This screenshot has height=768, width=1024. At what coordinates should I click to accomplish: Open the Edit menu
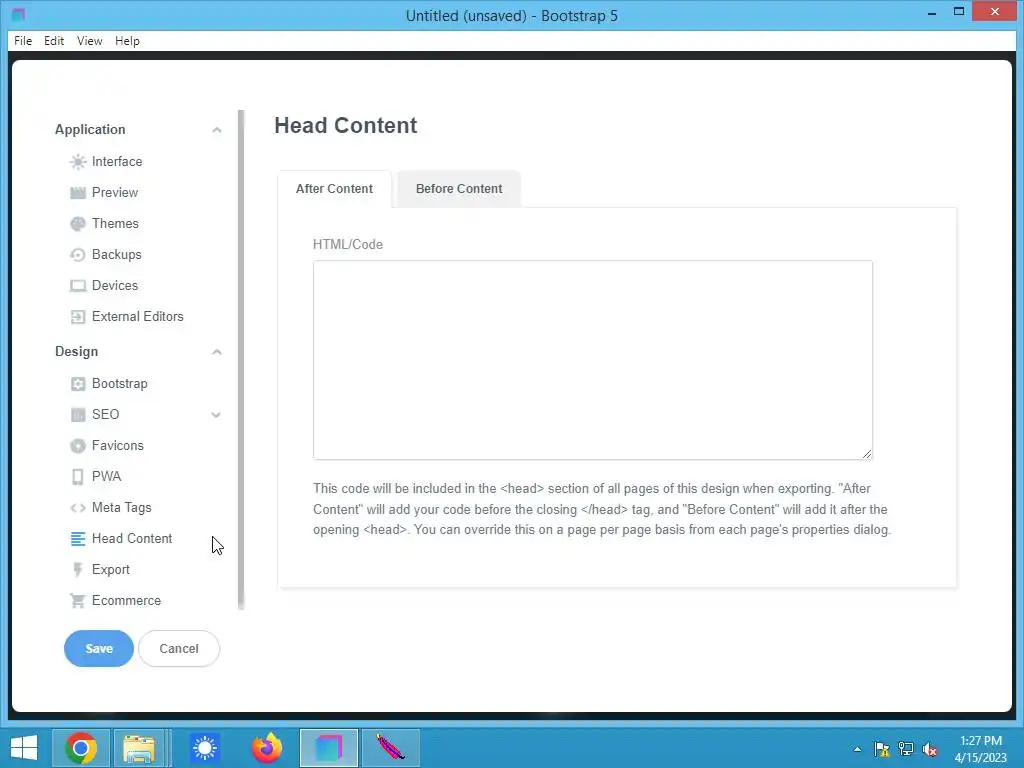click(x=54, y=40)
